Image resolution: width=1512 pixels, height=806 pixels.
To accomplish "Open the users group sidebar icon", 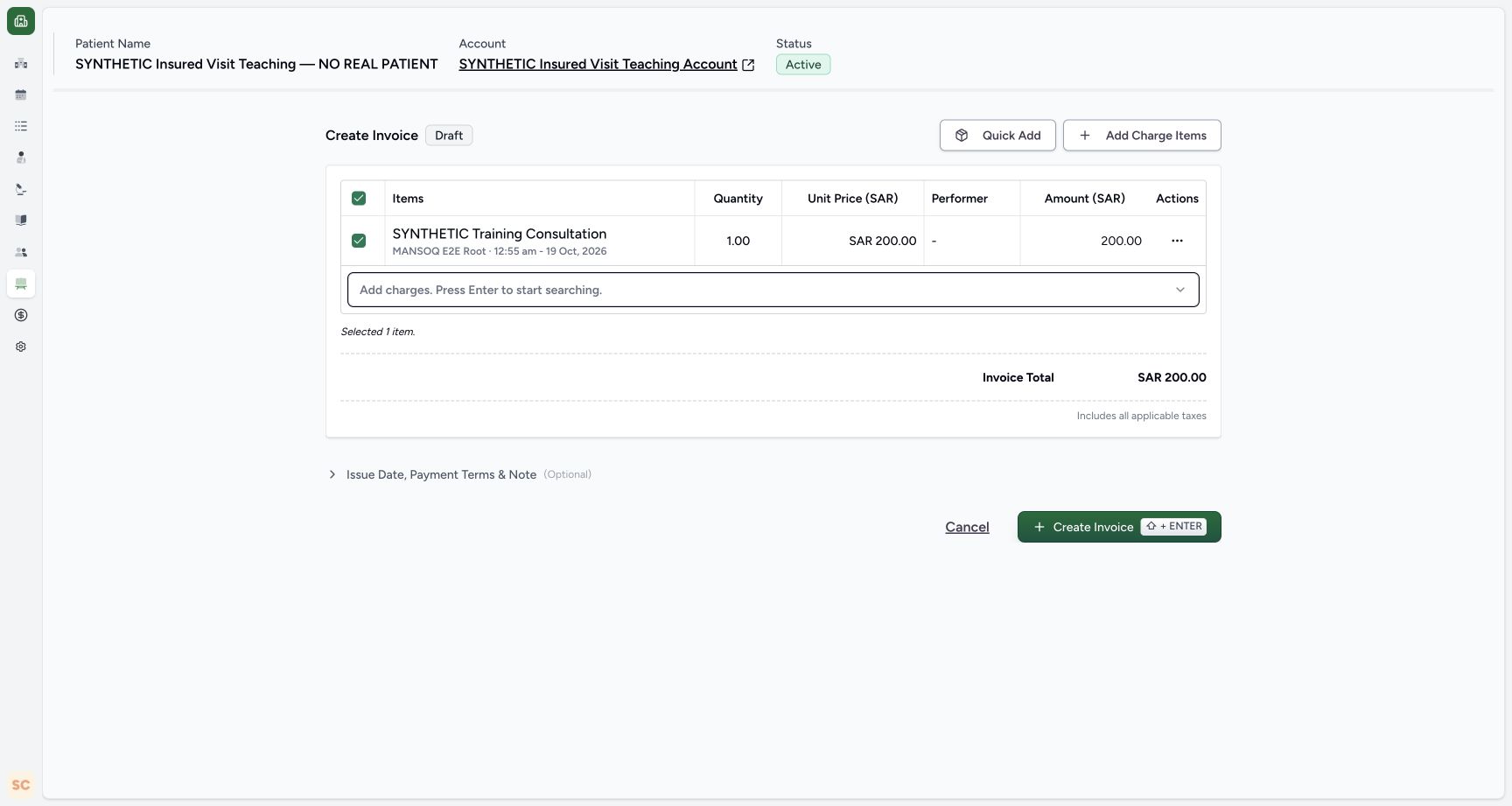I will tap(21, 252).
